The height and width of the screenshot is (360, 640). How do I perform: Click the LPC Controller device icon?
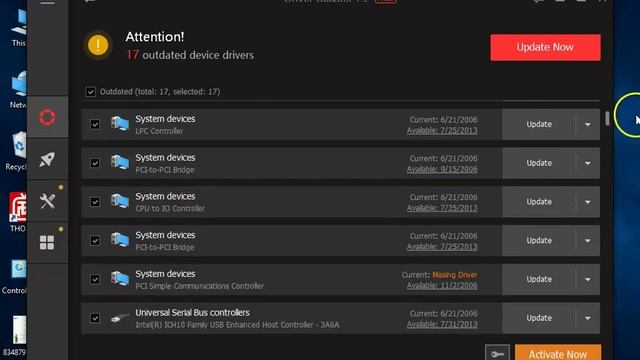[x=120, y=123]
